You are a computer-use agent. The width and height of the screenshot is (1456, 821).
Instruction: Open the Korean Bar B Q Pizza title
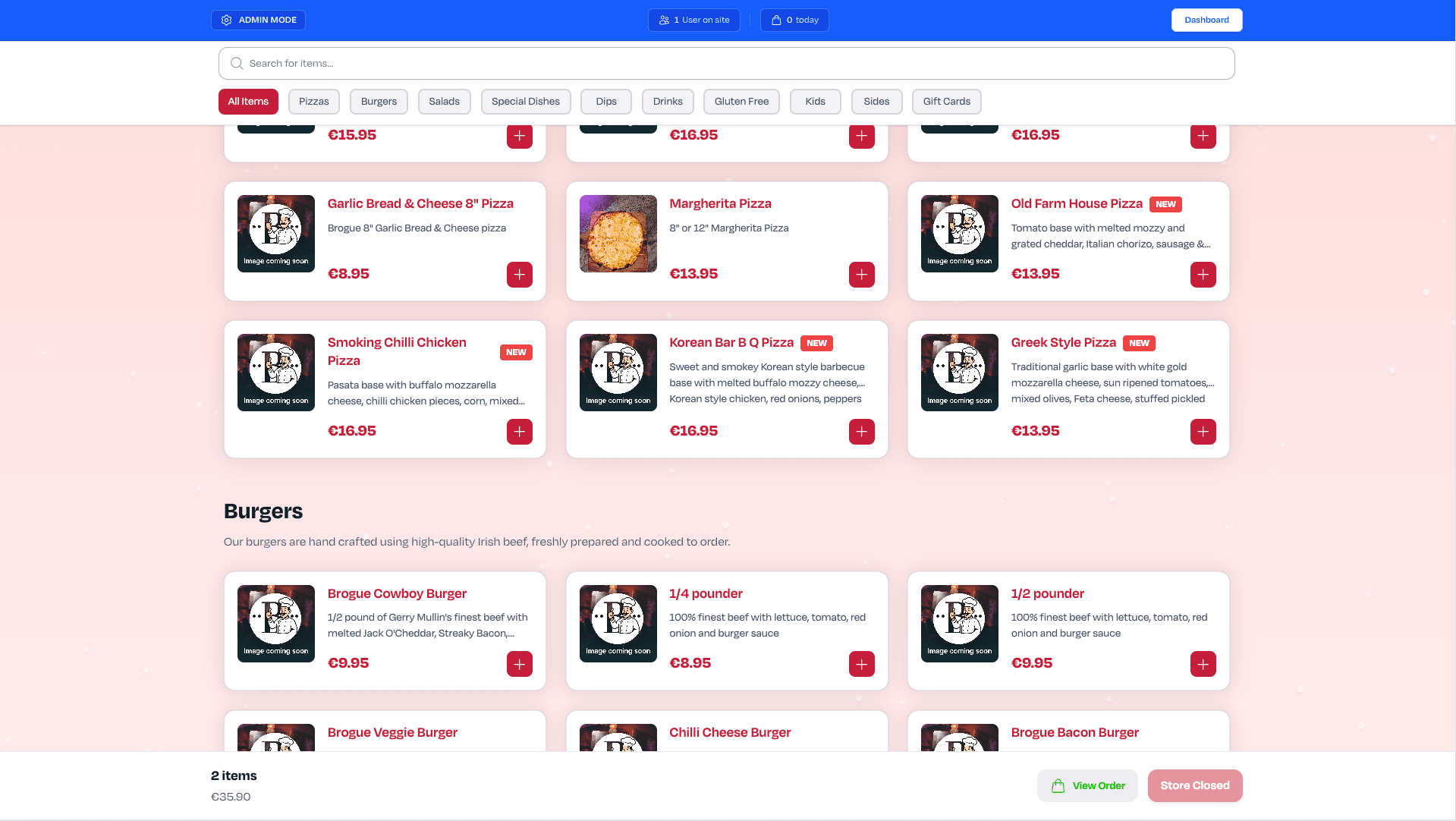tap(731, 343)
